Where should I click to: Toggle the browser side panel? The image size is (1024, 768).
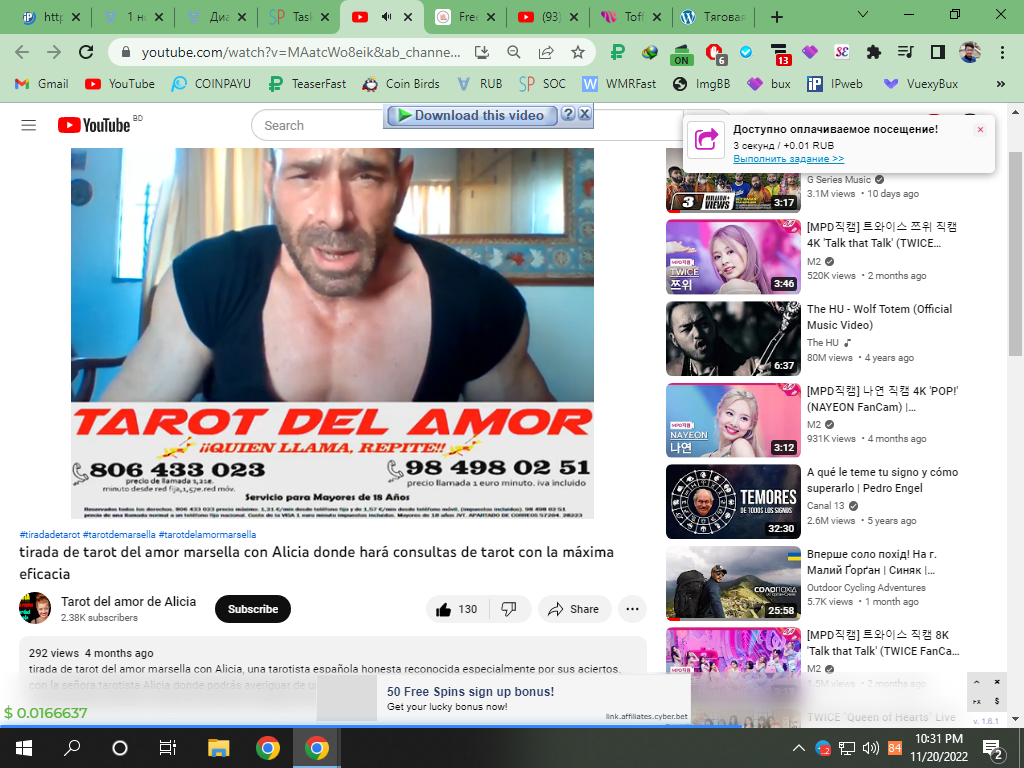tap(938, 52)
